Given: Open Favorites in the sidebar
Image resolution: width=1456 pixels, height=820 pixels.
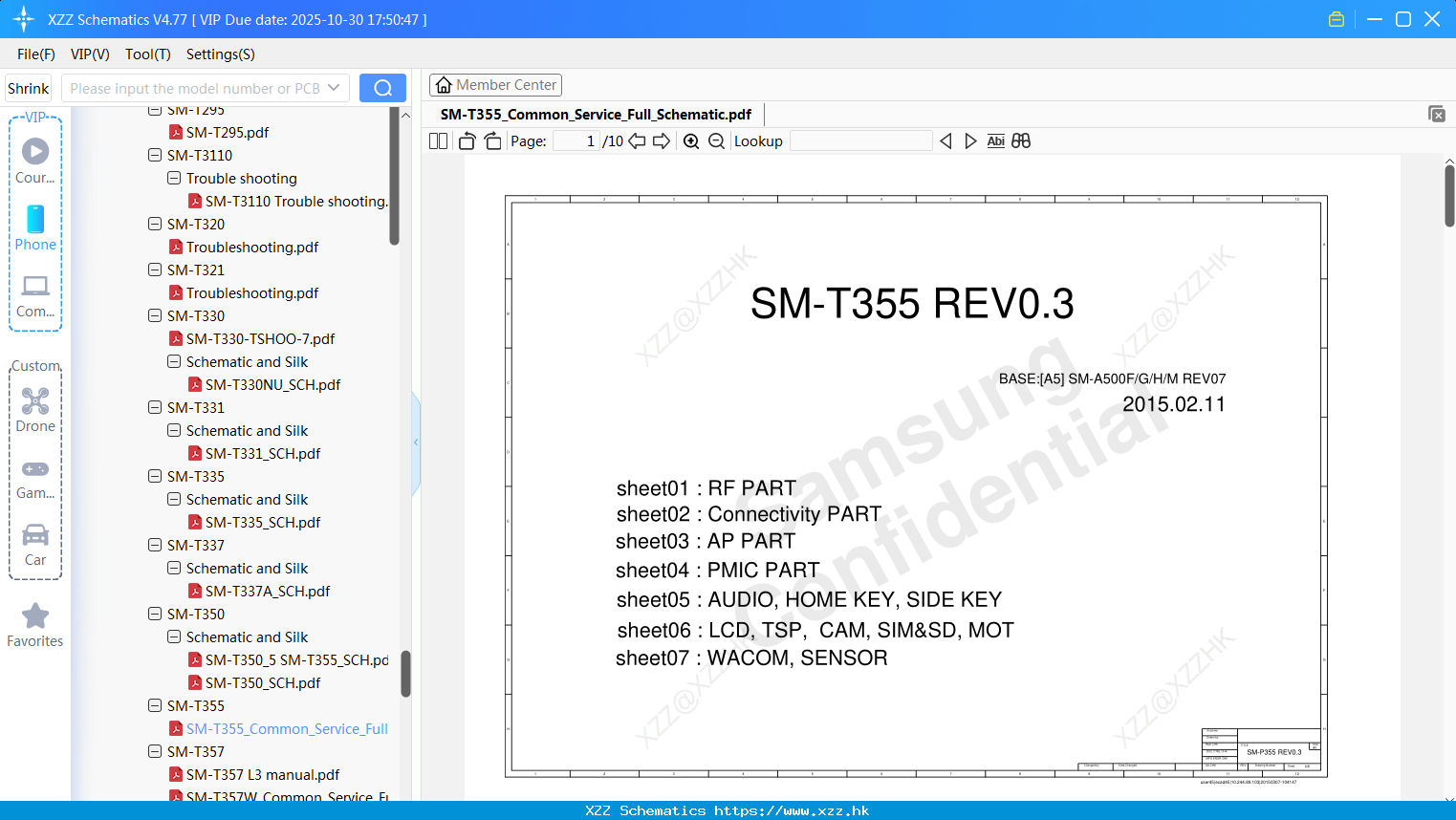Looking at the screenshot, I should pyautogui.click(x=35, y=626).
